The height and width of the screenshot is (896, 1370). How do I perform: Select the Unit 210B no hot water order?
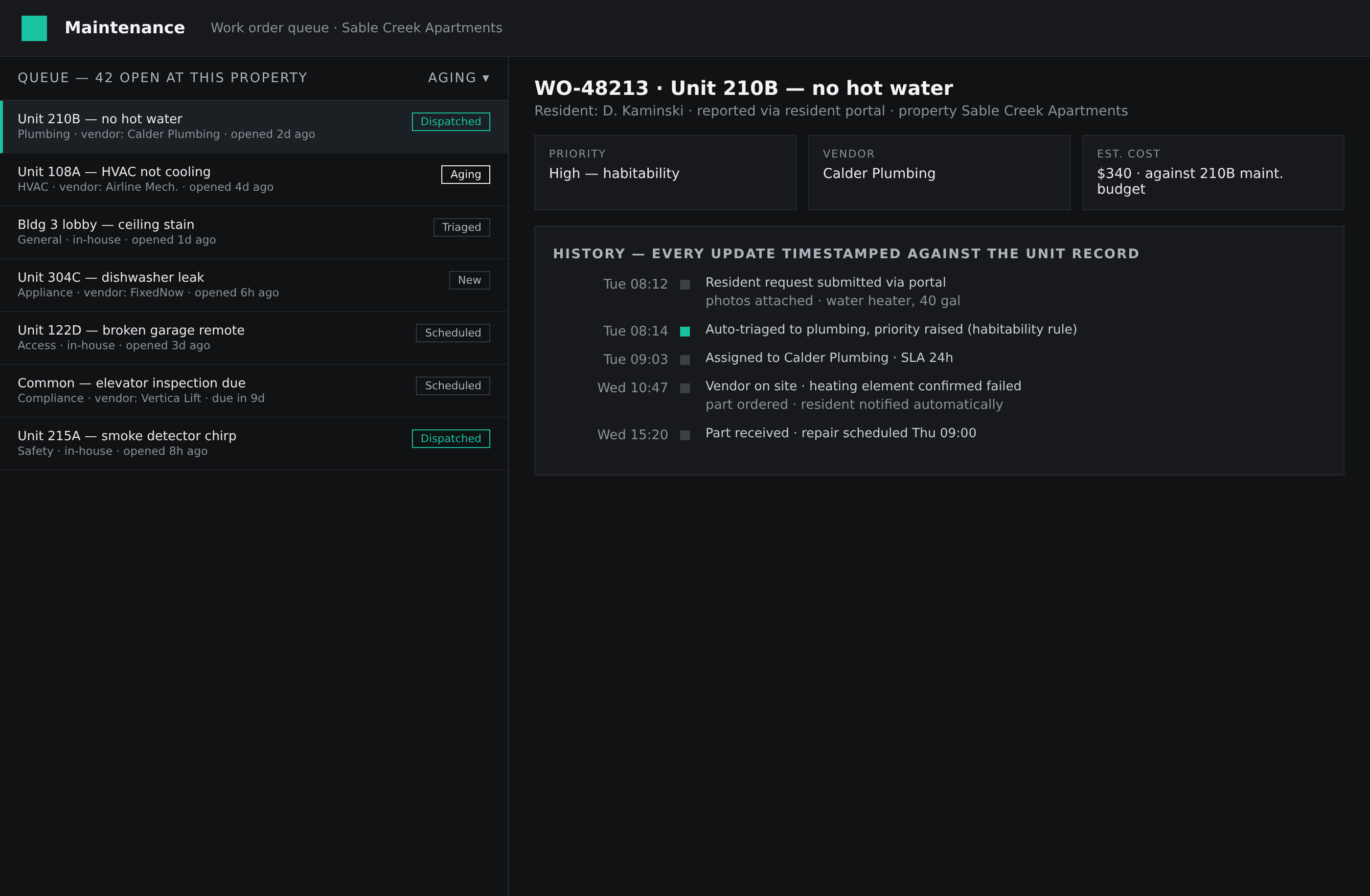point(254,127)
